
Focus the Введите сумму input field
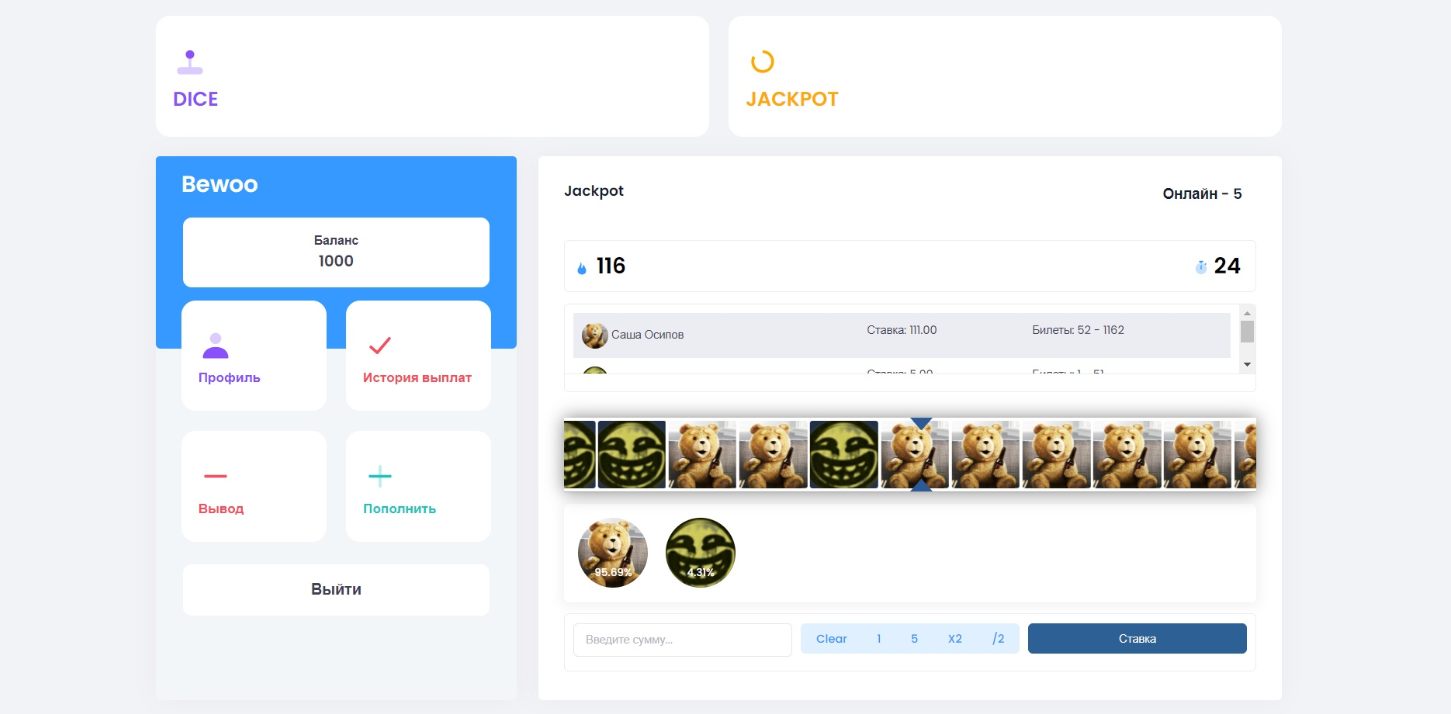pyautogui.click(x=682, y=640)
